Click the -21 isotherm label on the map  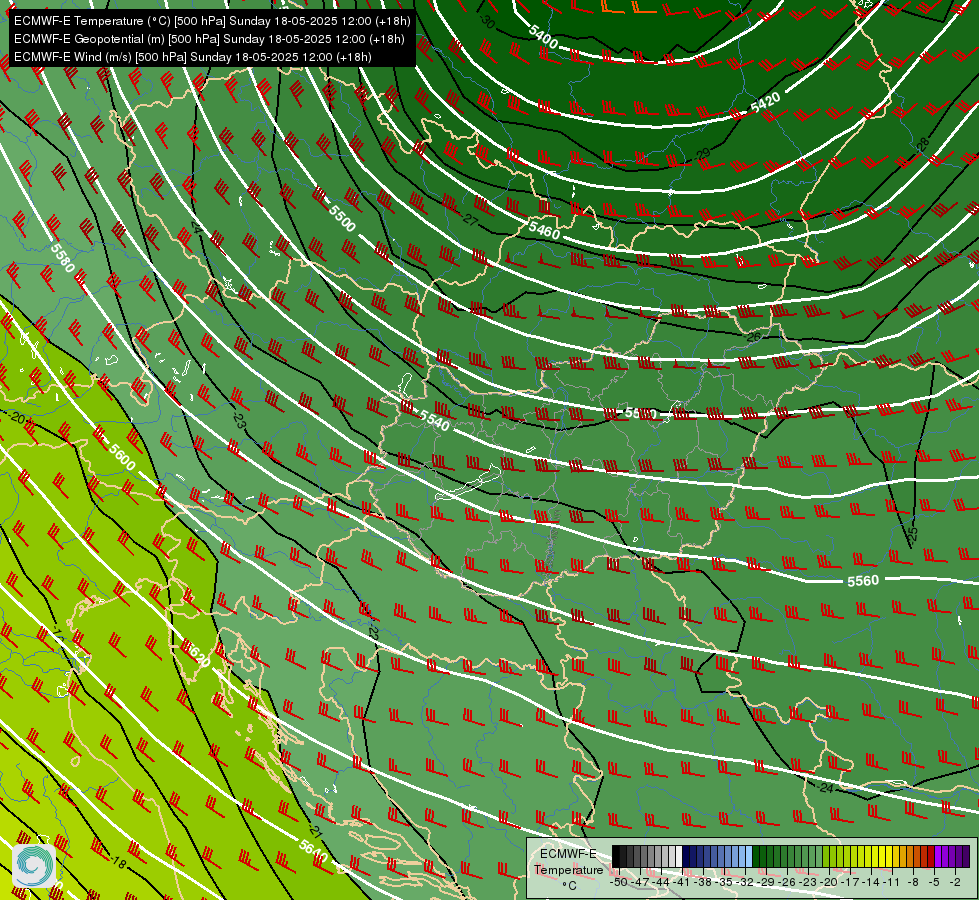315,832
